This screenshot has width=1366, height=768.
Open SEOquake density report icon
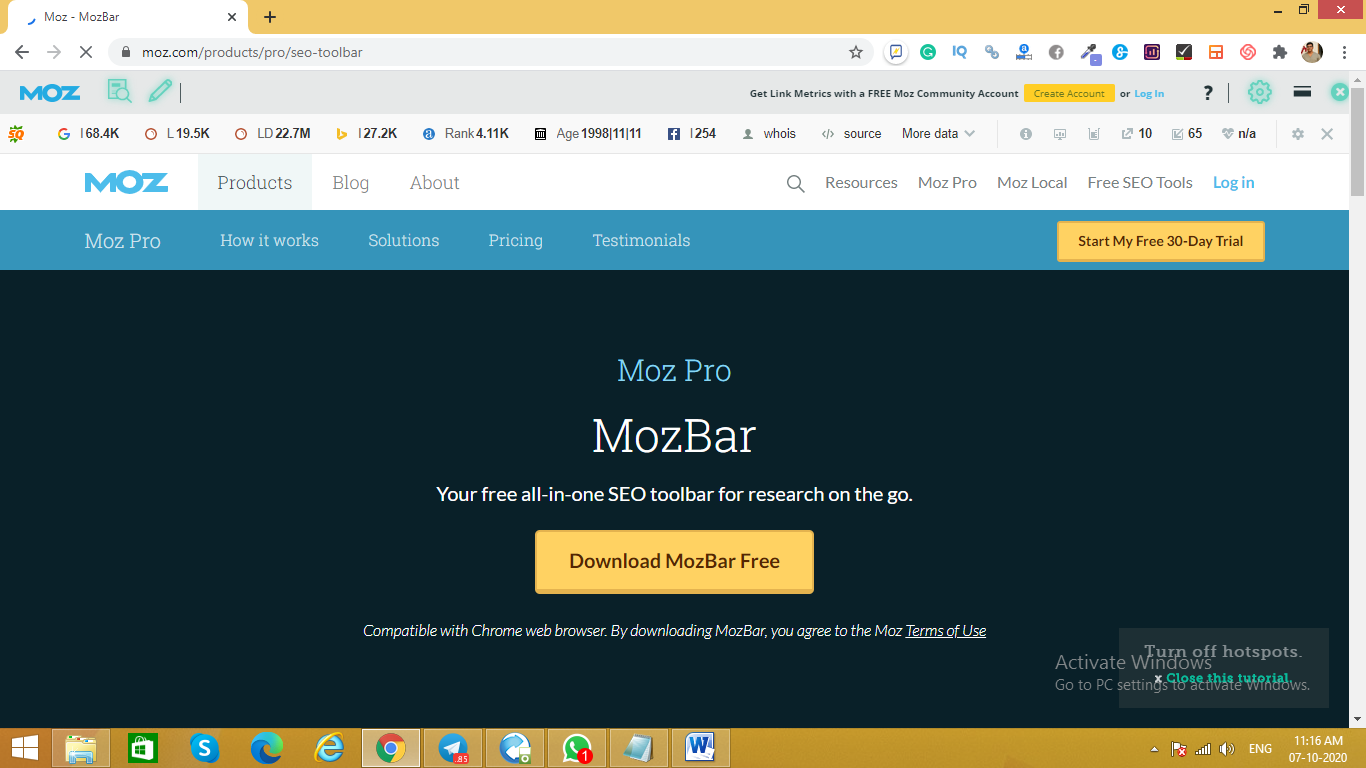click(x=1094, y=133)
